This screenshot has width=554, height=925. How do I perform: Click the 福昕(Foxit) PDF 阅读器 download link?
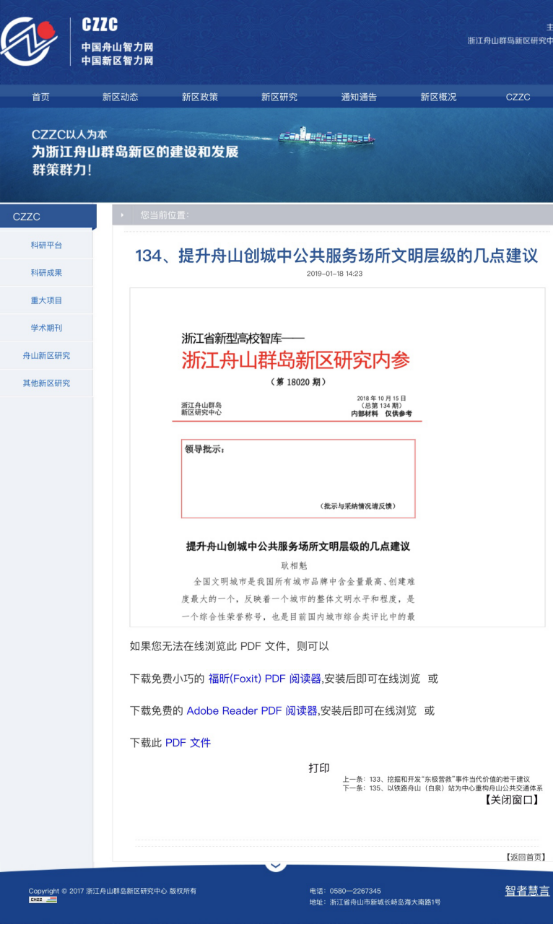point(264,678)
